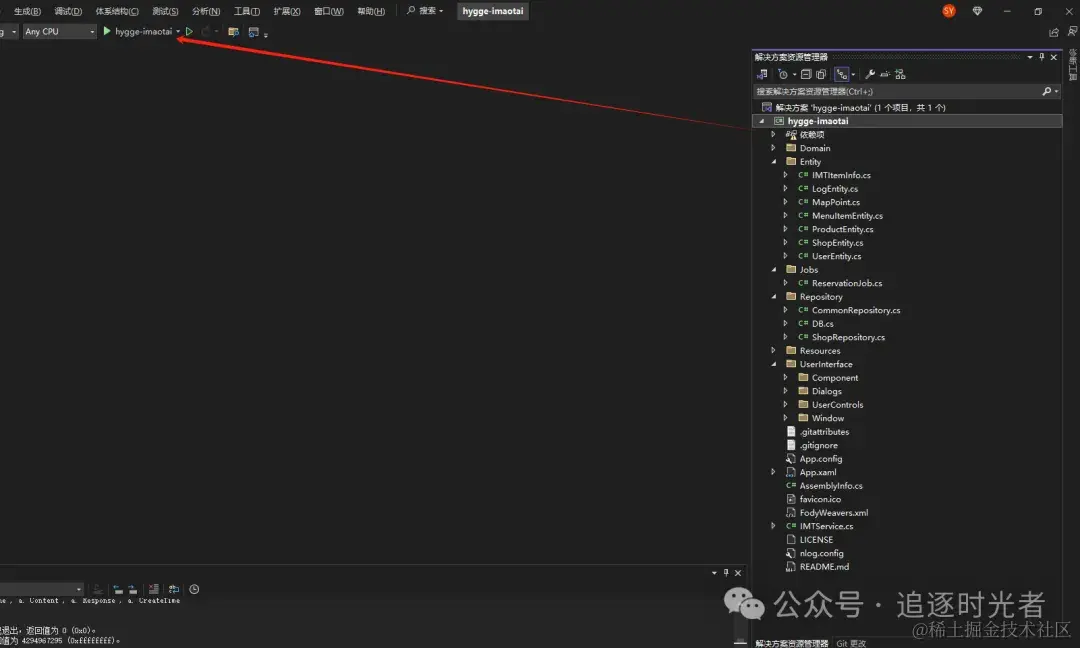Open the 调试(D) Debug menu
This screenshot has height=648, width=1080.
[x=68, y=11]
